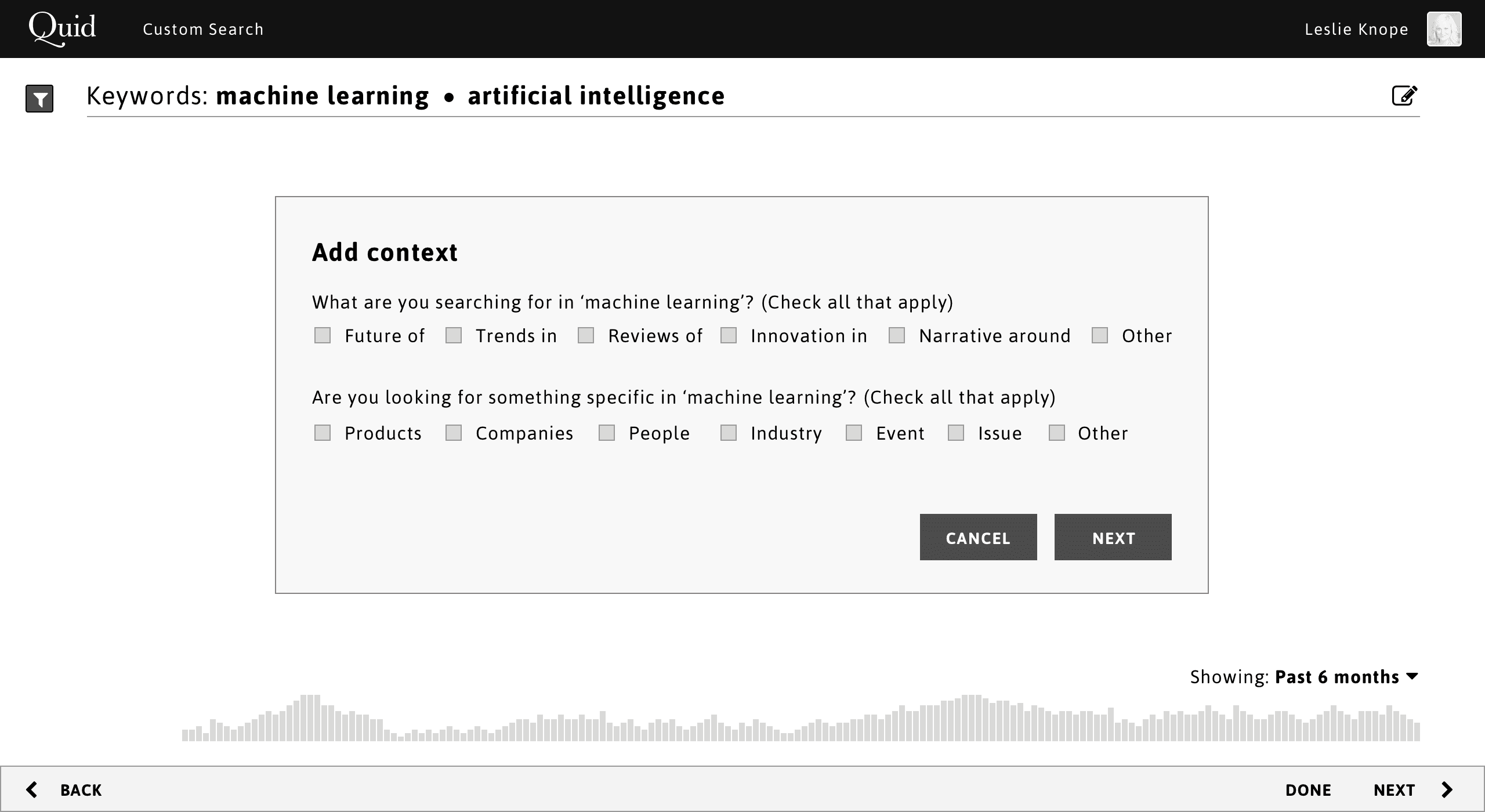Cancel the Add context dialog
The height and width of the screenshot is (812, 1485).
point(978,537)
